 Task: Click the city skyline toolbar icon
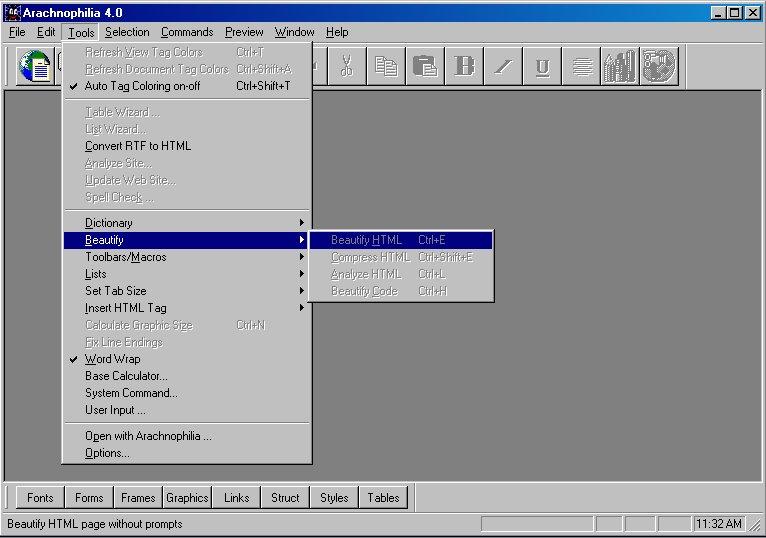pyautogui.click(x=620, y=66)
